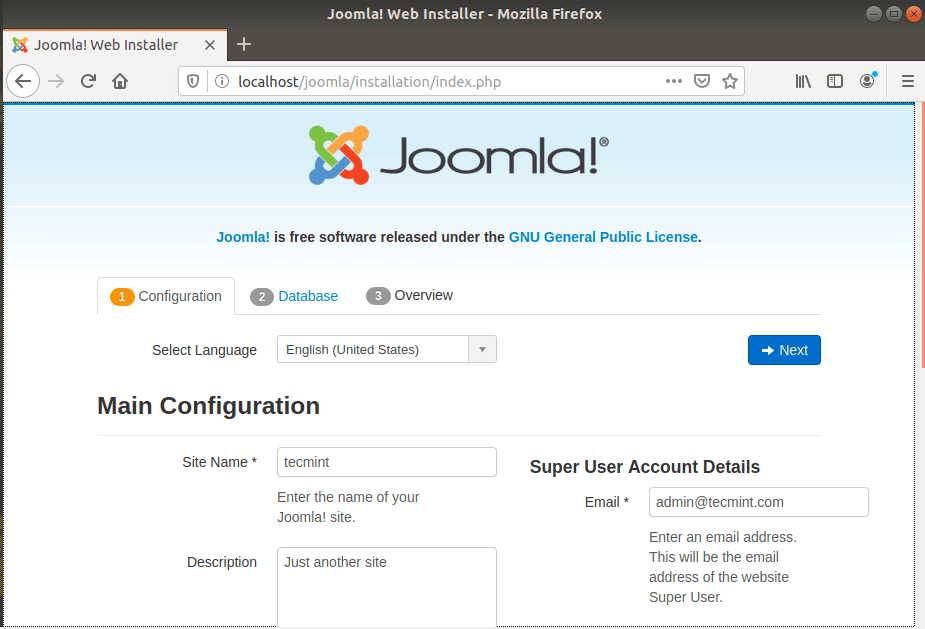Click the Main Configuration heading
The height and width of the screenshot is (629, 925).
[208, 406]
